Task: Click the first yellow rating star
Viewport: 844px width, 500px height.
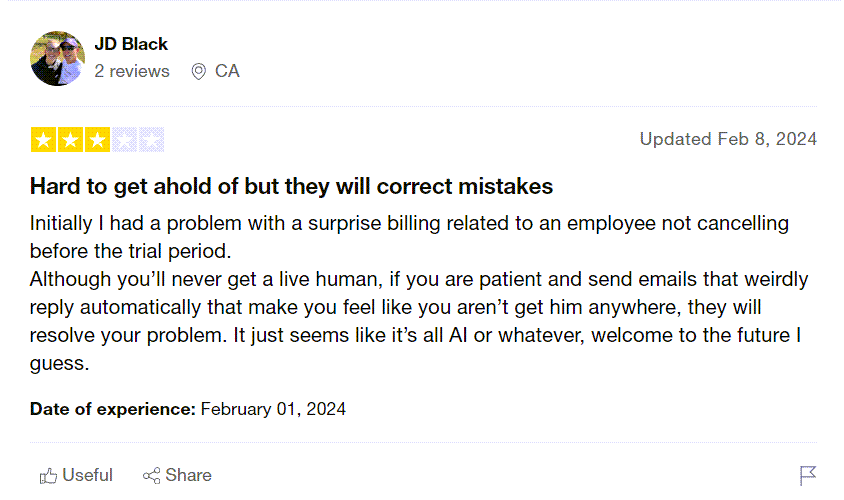Action: coord(43,140)
